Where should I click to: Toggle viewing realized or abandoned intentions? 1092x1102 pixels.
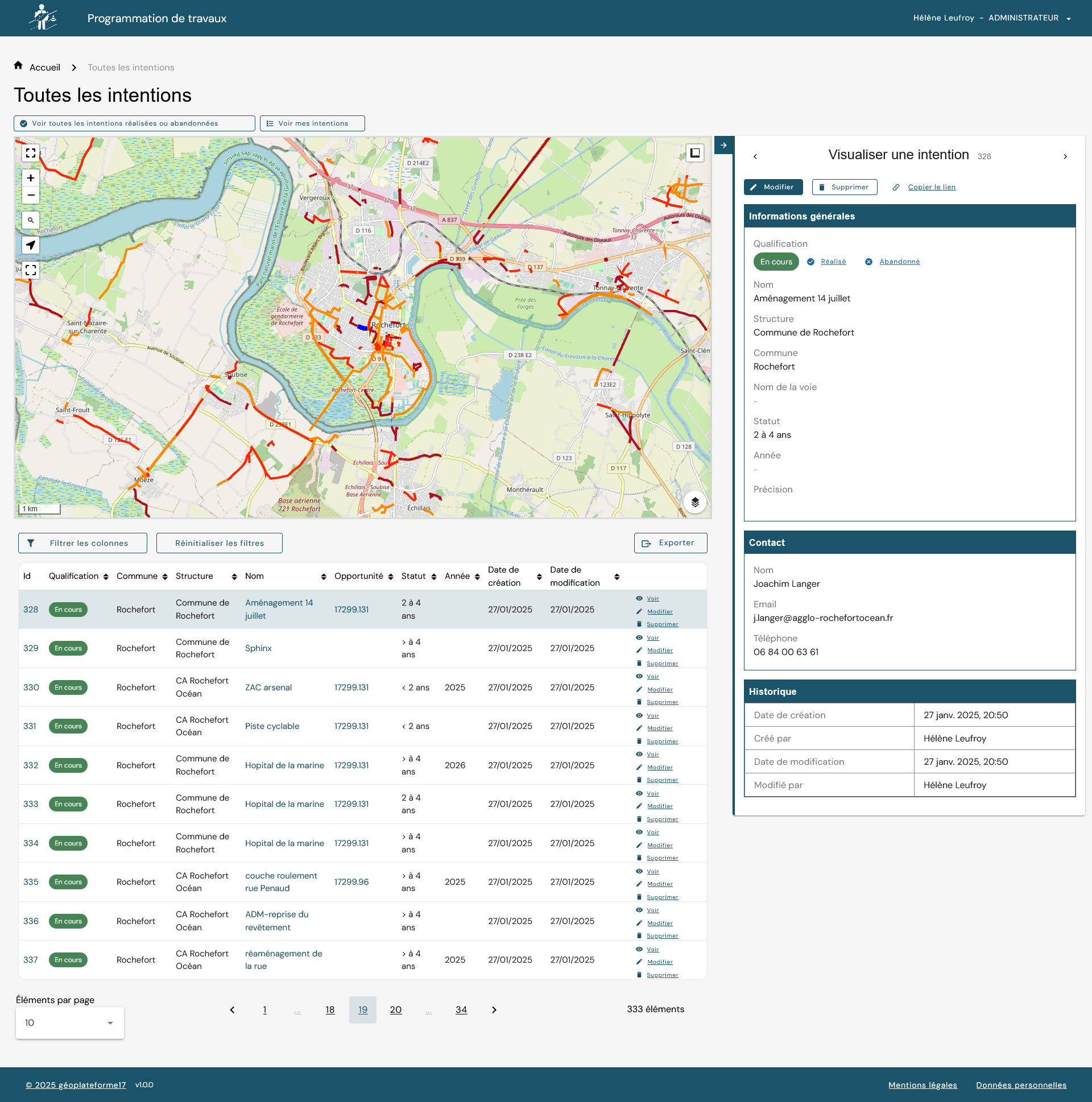(134, 123)
